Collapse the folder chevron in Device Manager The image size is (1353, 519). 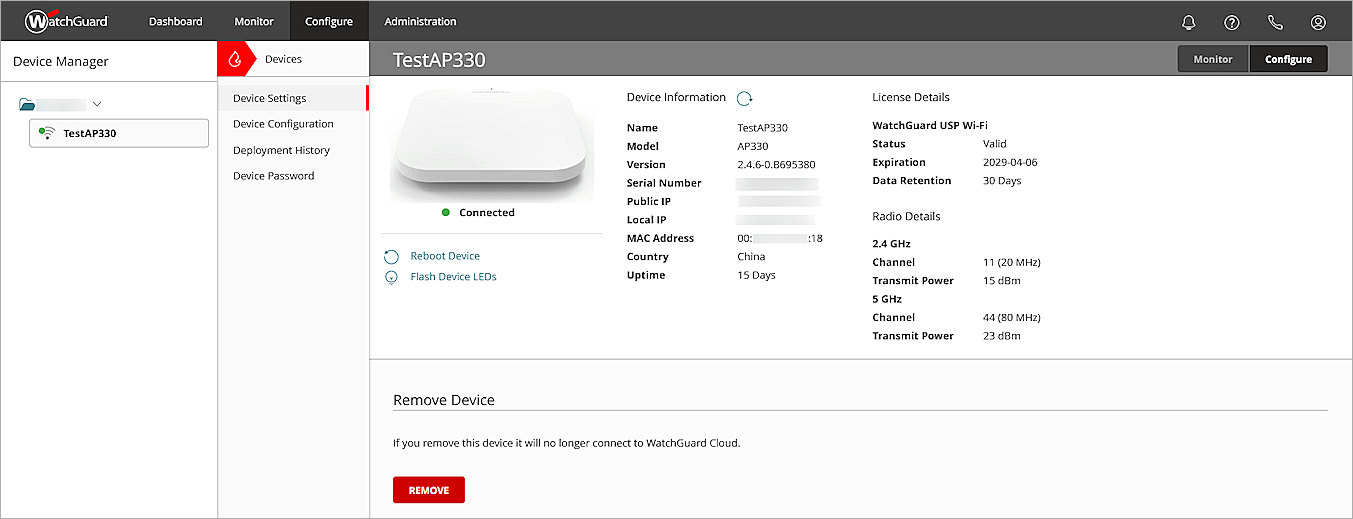pyautogui.click(x=97, y=104)
